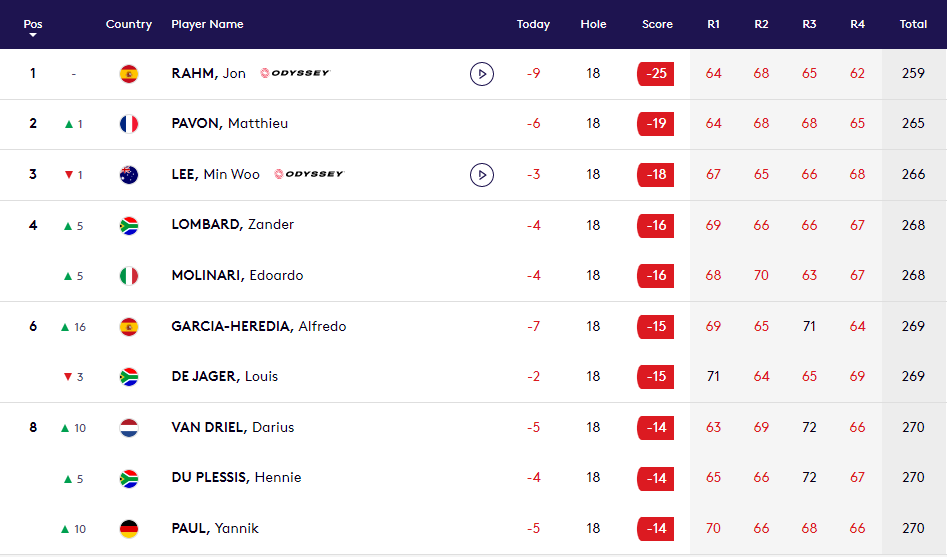
Task: Click the Germany flag beside Paul
Action: pyautogui.click(x=129, y=529)
